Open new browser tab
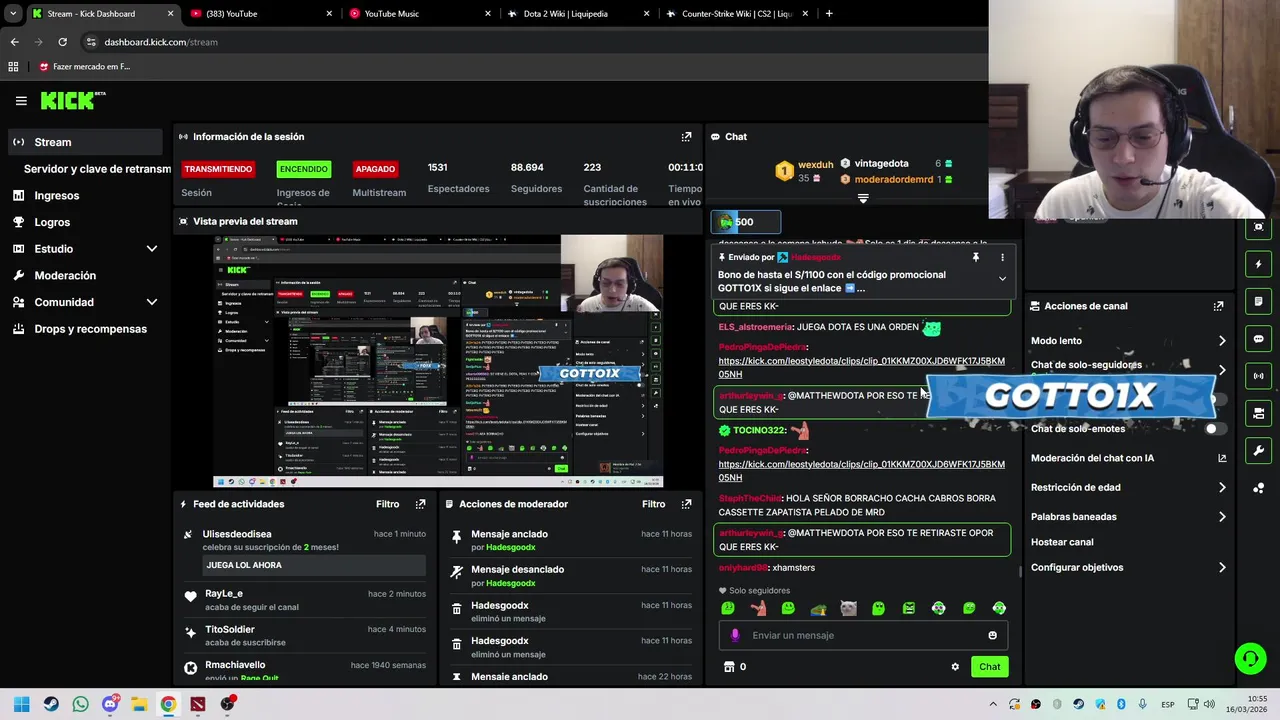This screenshot has height=720, width=1280. [x=828, y=14]
